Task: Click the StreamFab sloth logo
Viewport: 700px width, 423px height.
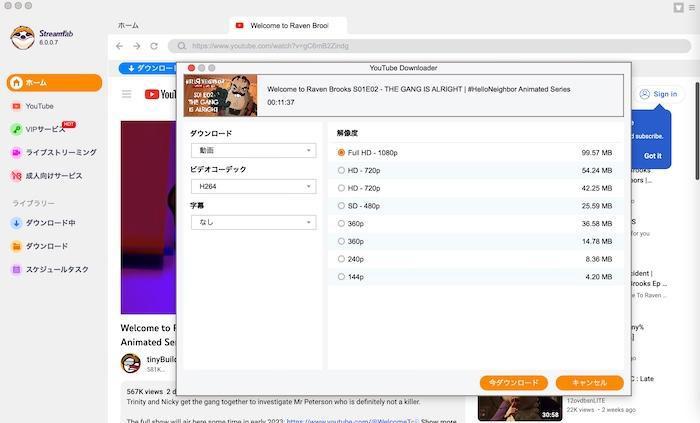Action: coord(22,37)
